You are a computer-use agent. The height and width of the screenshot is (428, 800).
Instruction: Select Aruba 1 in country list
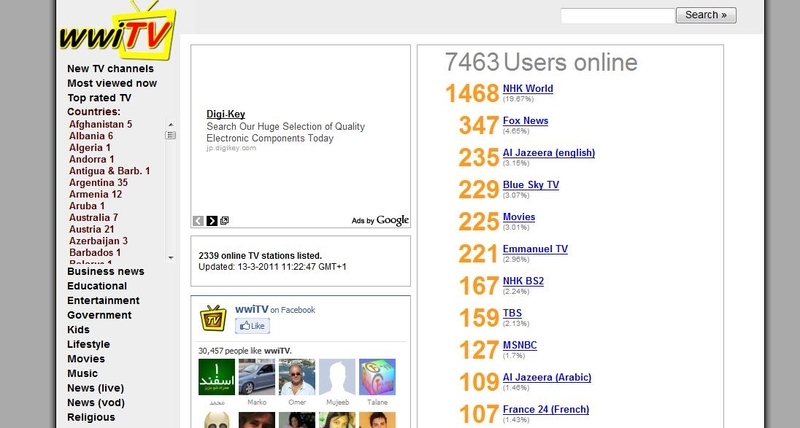point(87,207)
